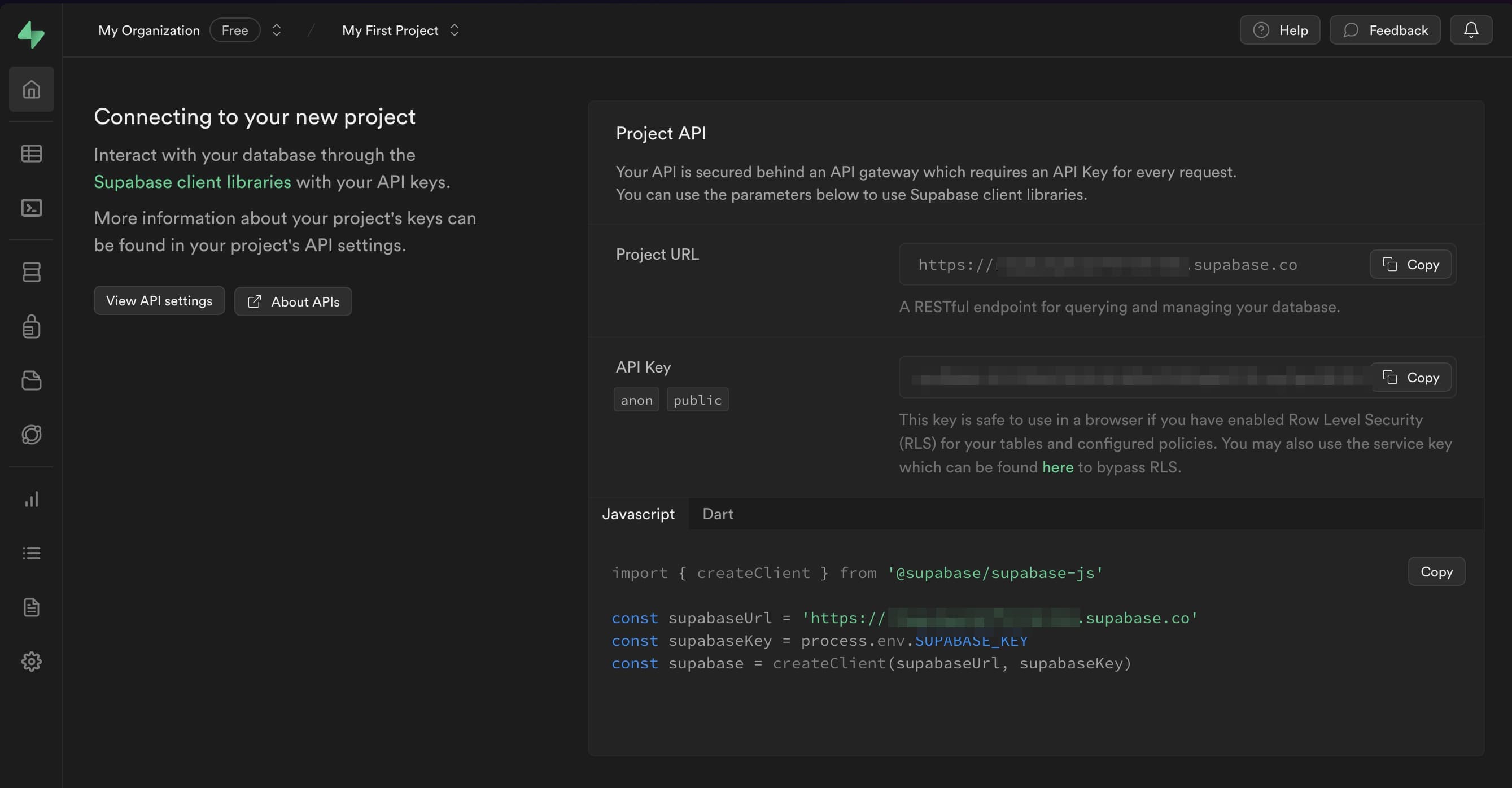Copy the Project URL

(1410, 265)
